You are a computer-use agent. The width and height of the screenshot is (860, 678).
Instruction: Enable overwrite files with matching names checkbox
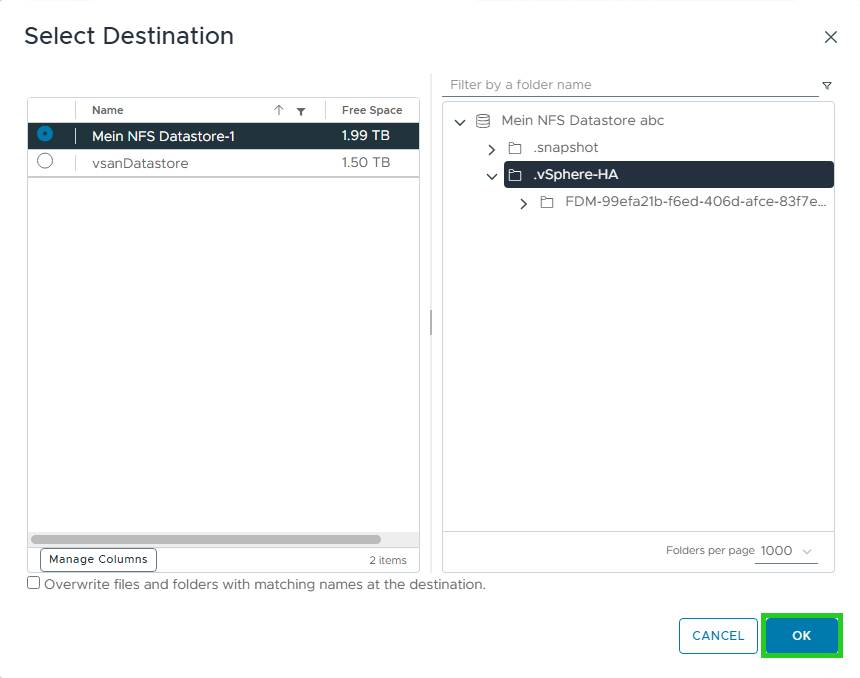[x=34, y=583]
